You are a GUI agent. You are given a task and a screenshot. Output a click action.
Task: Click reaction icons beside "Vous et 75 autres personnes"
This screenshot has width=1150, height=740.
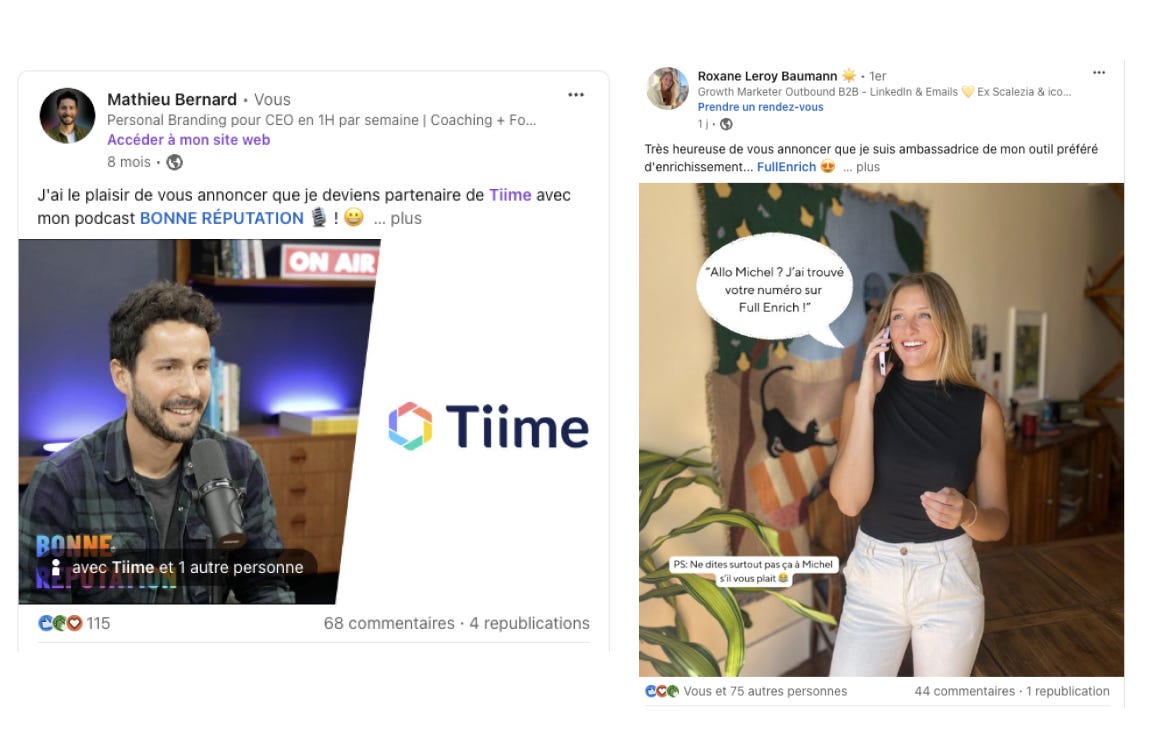[662, 691]
